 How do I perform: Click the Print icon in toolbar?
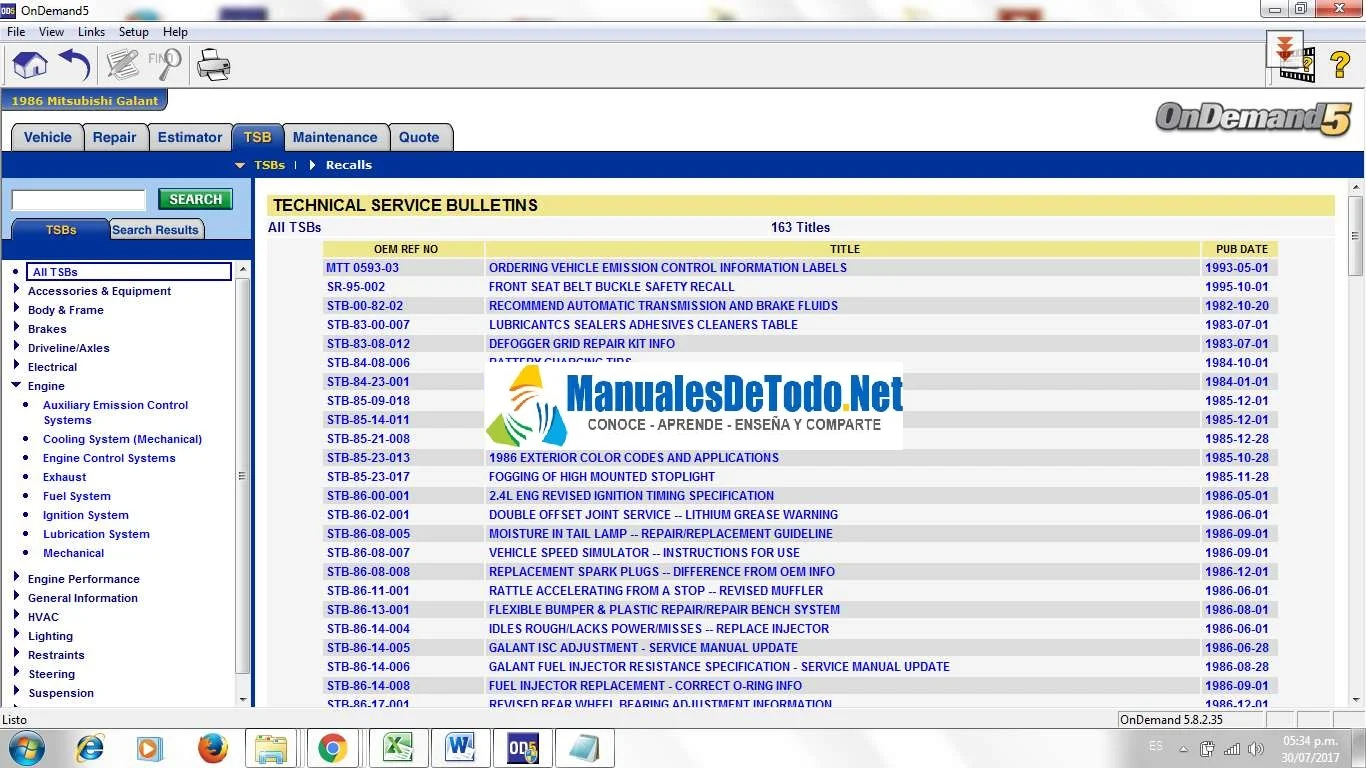tap(214, 66)
